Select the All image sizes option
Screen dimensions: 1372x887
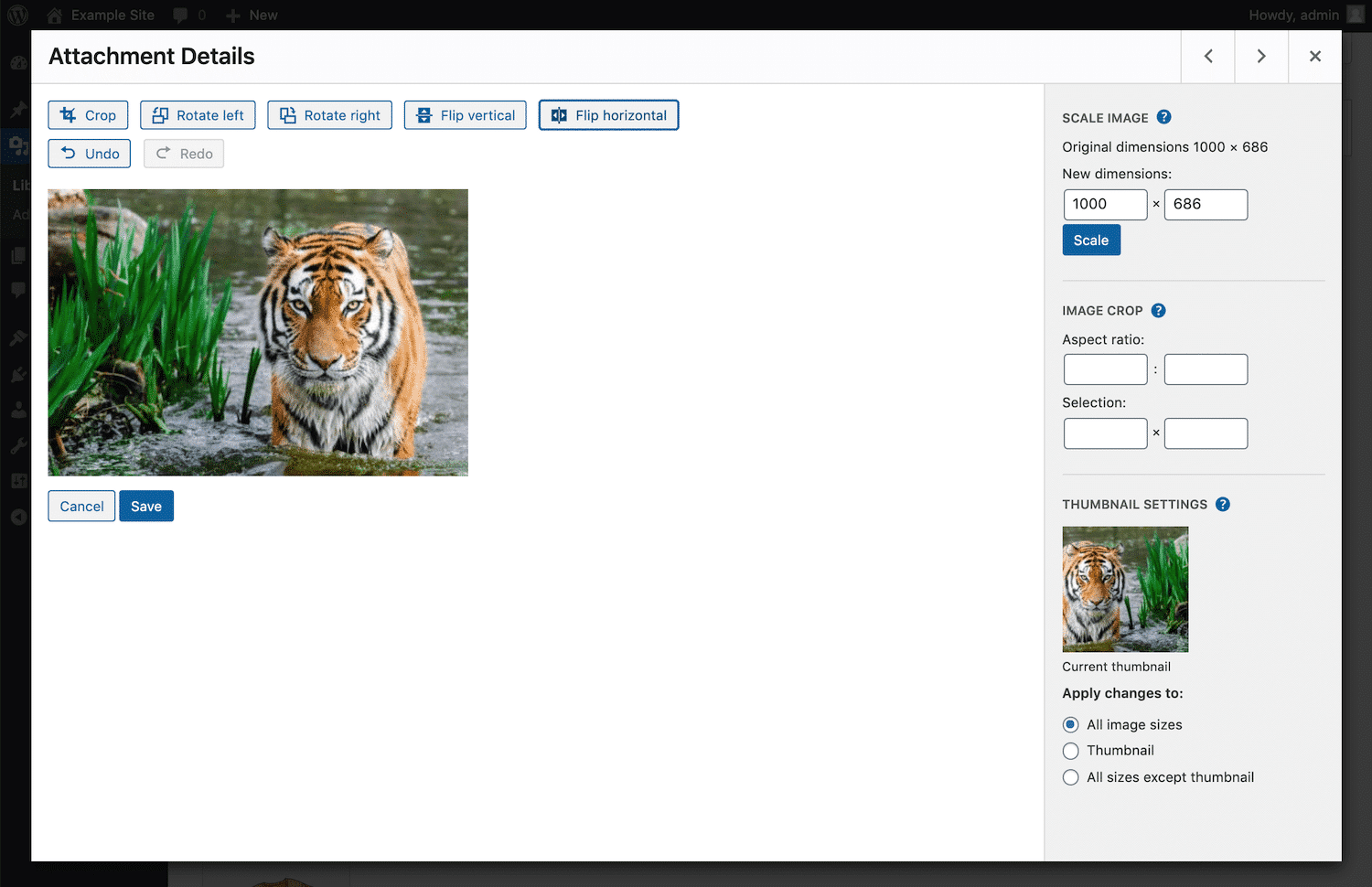click(1070, 724)
